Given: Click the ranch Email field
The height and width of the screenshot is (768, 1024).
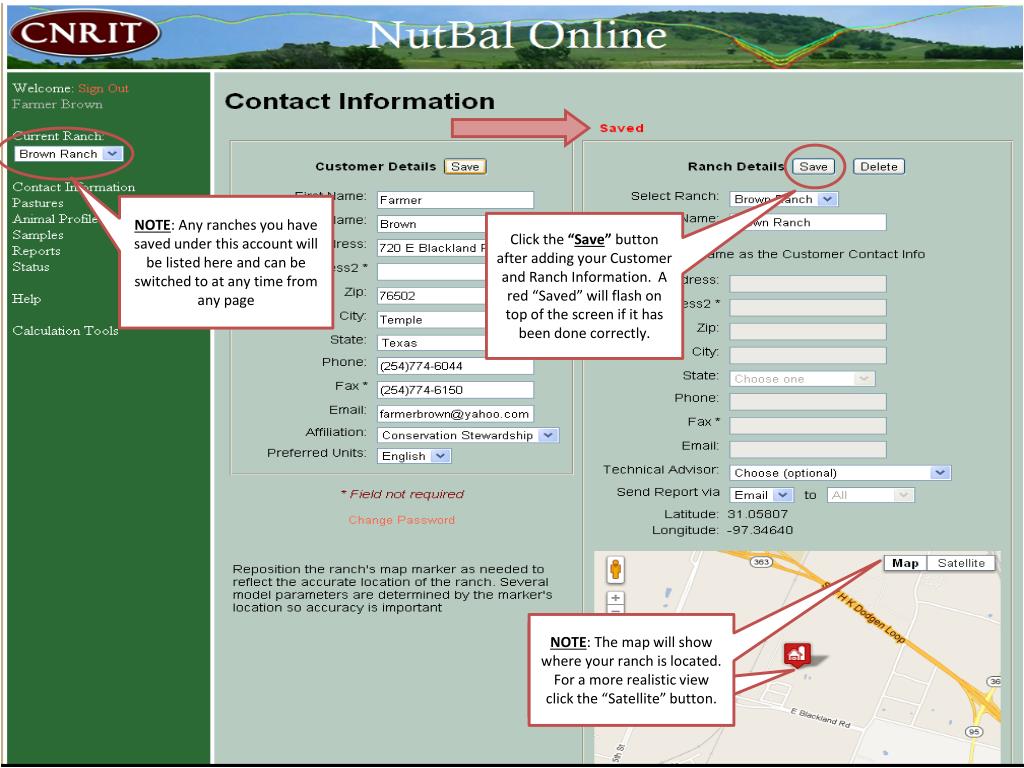Looking at the screenshot, I should [808, 449].
